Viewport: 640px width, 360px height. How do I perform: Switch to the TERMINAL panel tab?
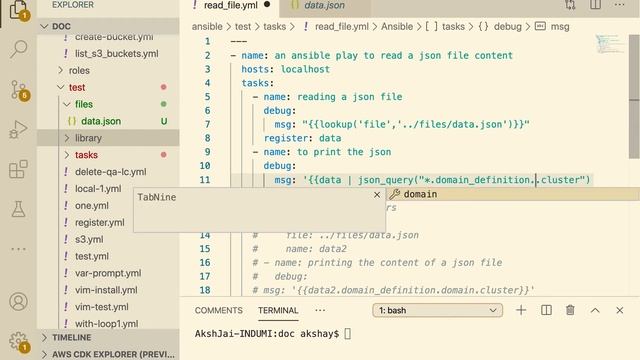(x=278, y=310)
